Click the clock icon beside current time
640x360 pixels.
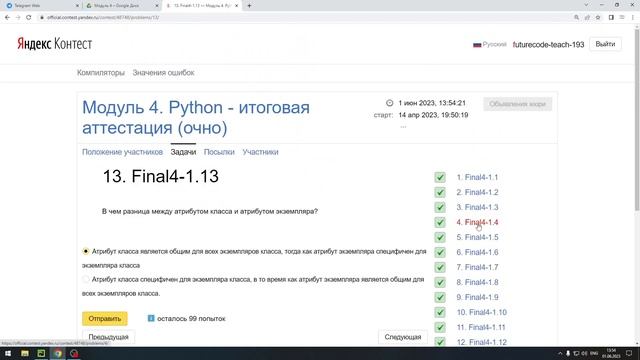(x=389, y=103)
